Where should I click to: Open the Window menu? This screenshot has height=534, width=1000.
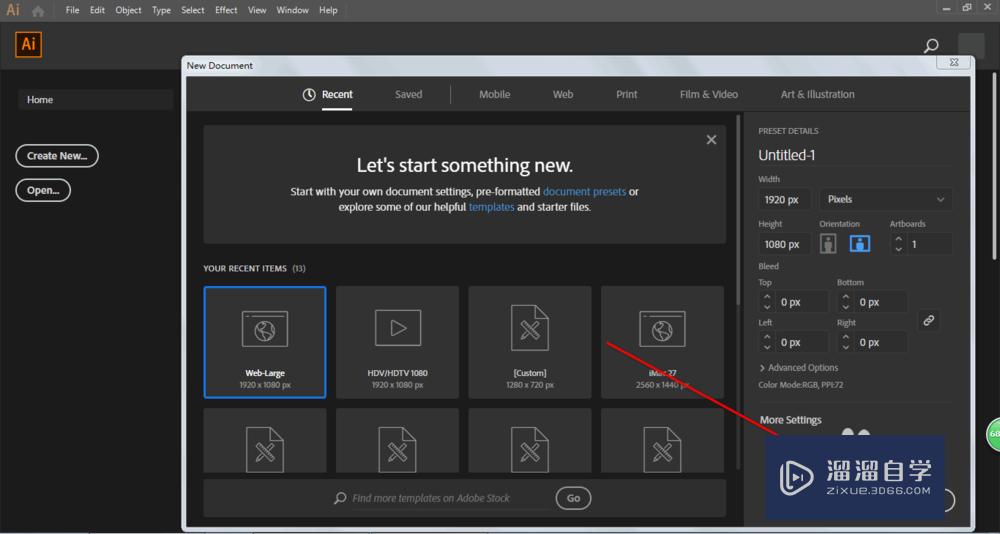click(x=293, y=10)
